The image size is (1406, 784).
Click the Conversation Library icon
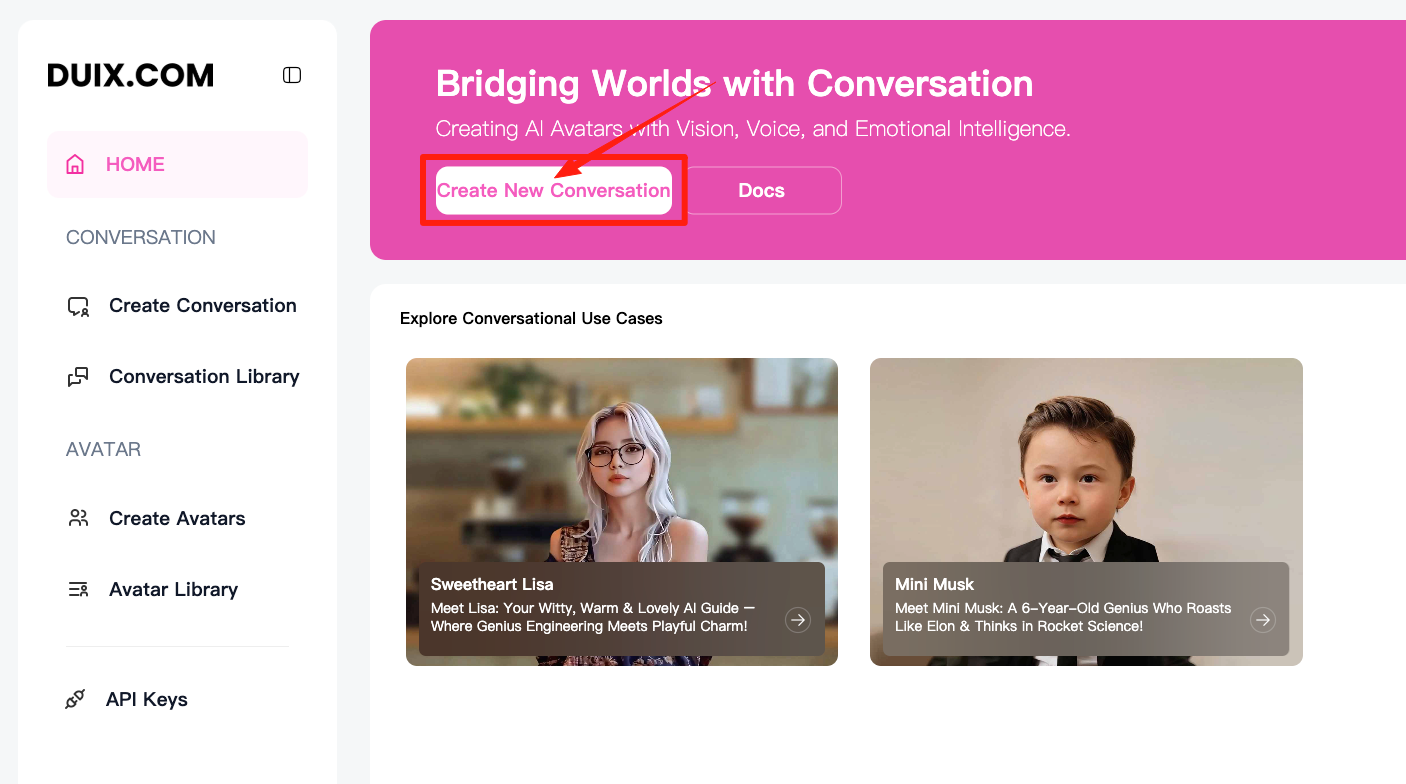[x=78, y=377]
